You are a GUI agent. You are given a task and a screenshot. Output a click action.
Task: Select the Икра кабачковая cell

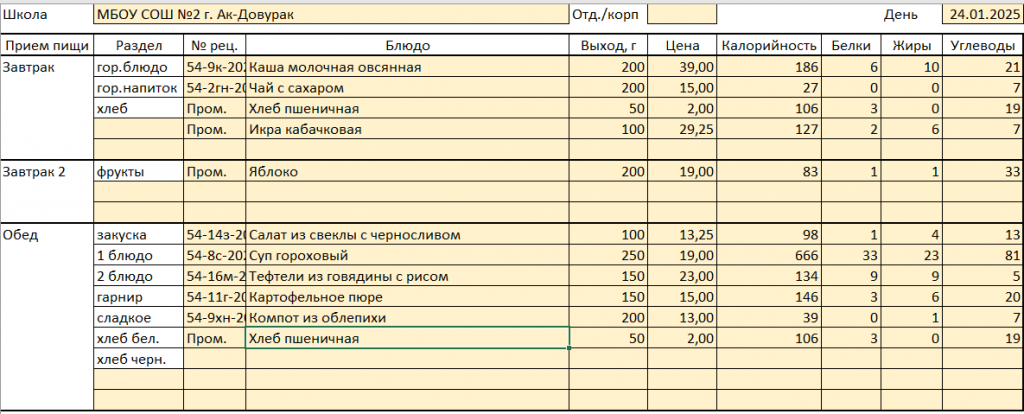[407, 130]
